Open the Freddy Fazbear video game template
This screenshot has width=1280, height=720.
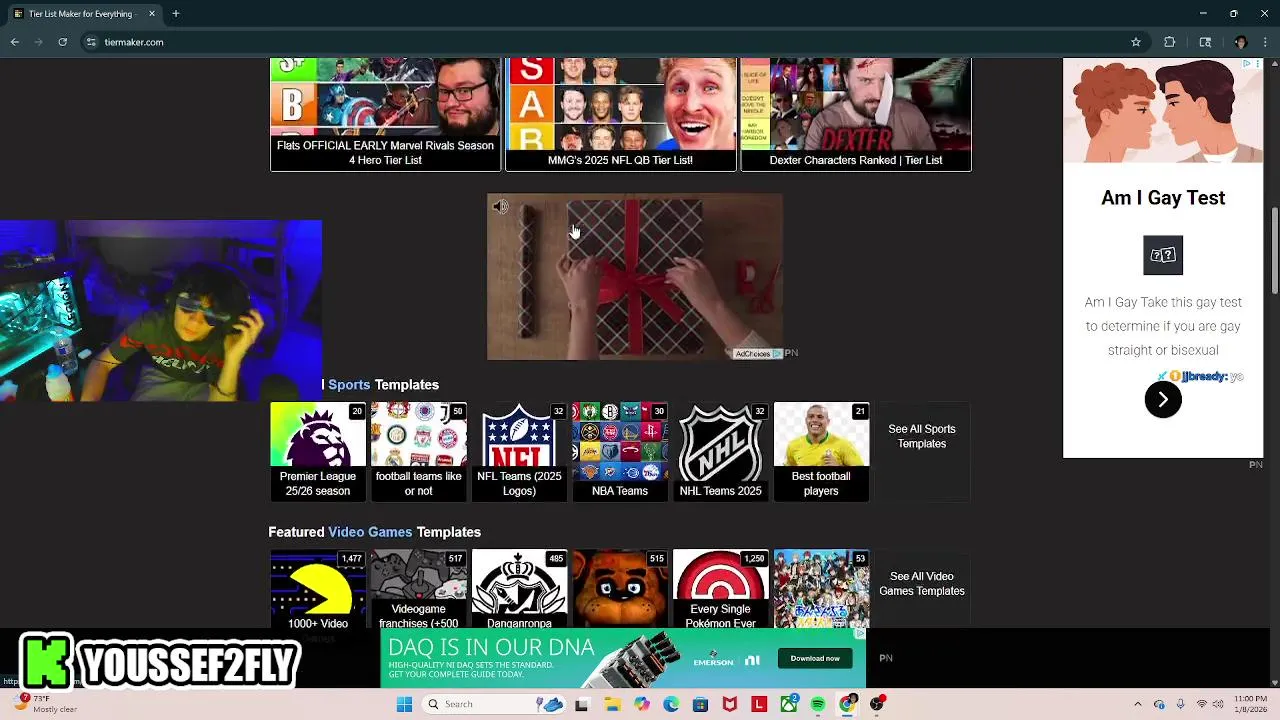pyautogui.click(x=620, y=590)
